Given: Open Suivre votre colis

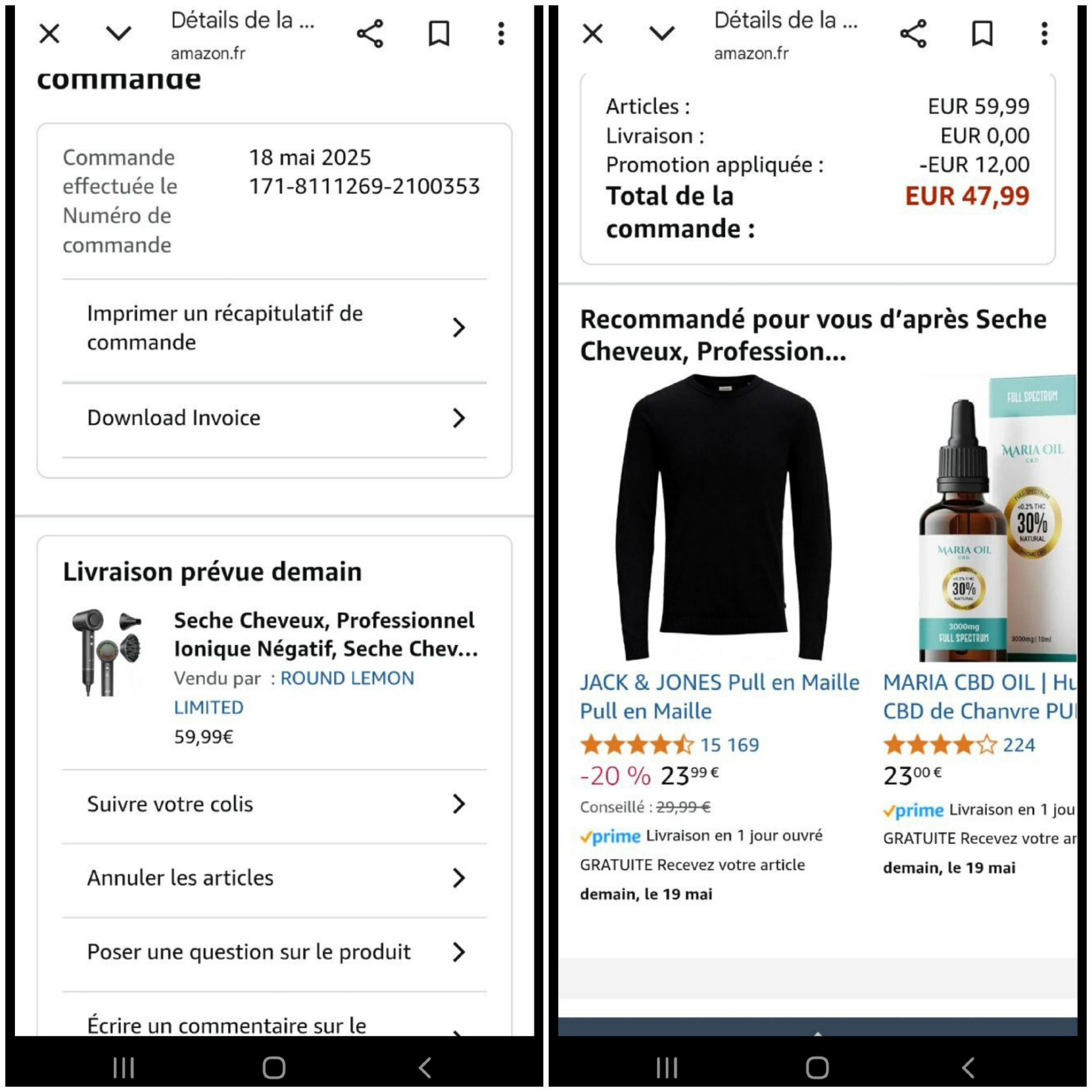Looking at the screenshot, I should 275,804.
